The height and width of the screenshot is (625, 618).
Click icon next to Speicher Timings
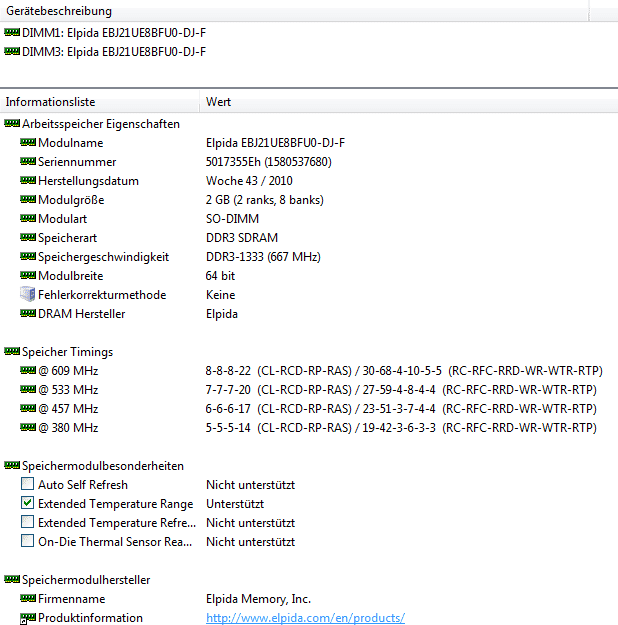pyautogui.click(x=12, y=352)
